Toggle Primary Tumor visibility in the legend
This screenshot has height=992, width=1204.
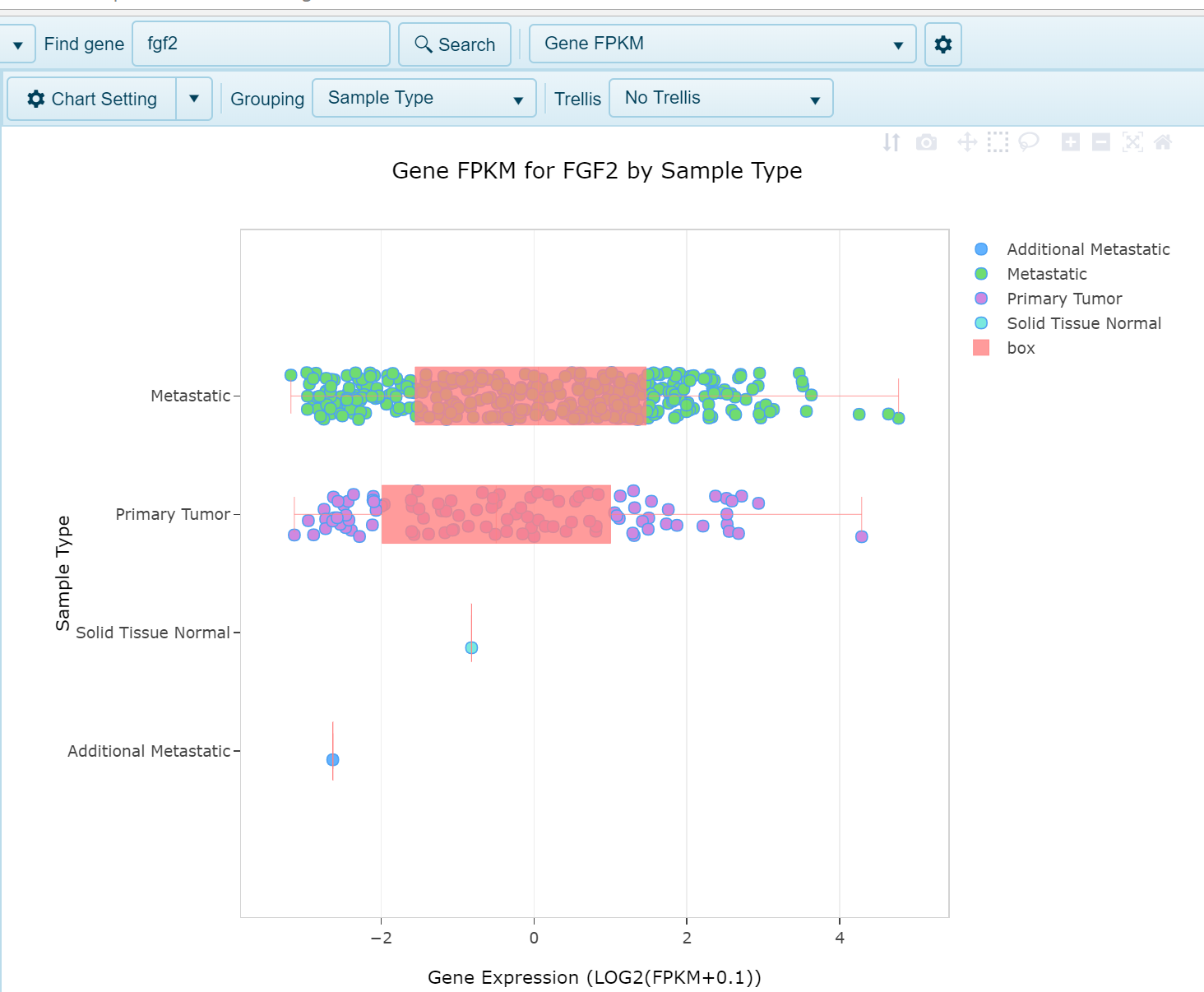click(1063, 299)
